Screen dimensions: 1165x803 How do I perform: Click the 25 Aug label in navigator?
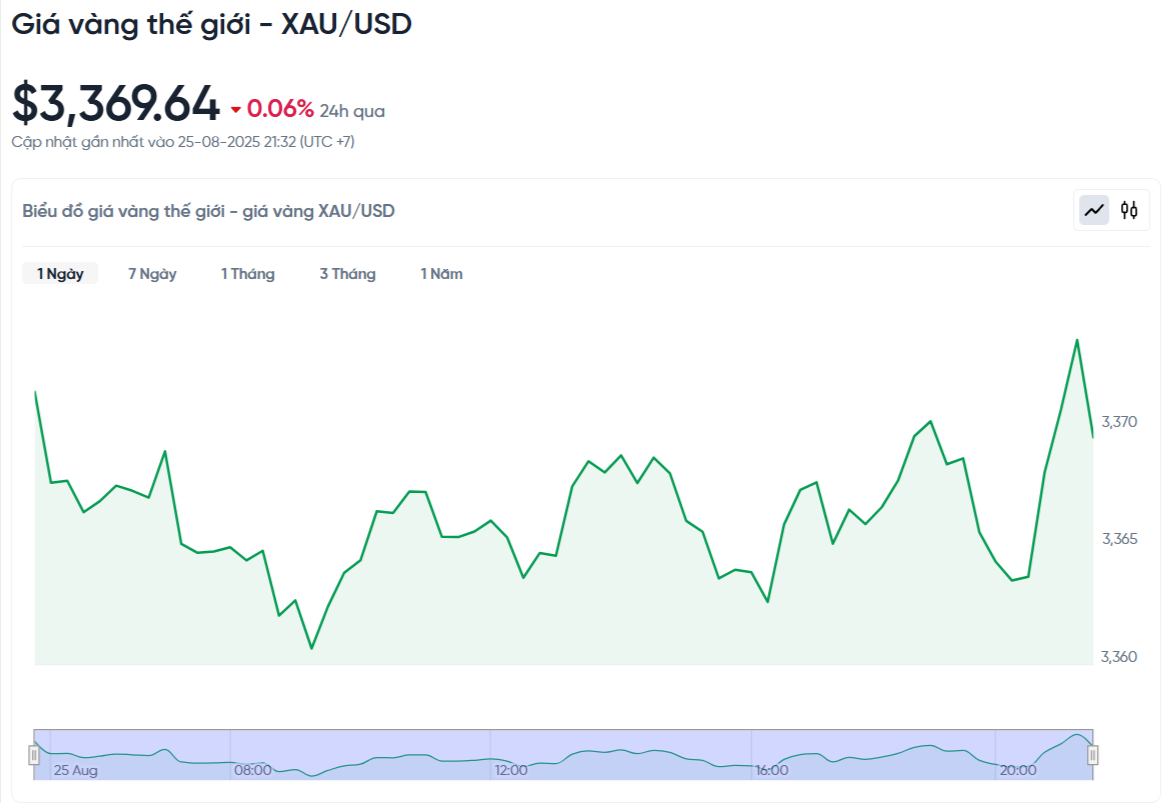(76, 770)
